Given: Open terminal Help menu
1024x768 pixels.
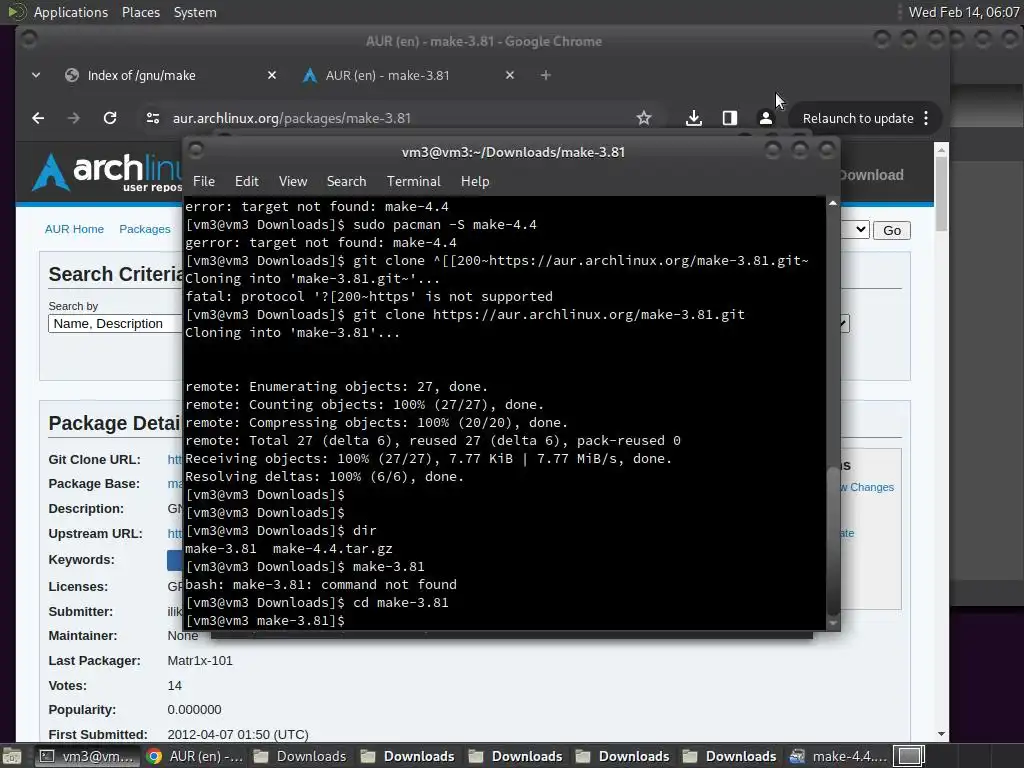Looking at the screenshot, I should 475,181.
